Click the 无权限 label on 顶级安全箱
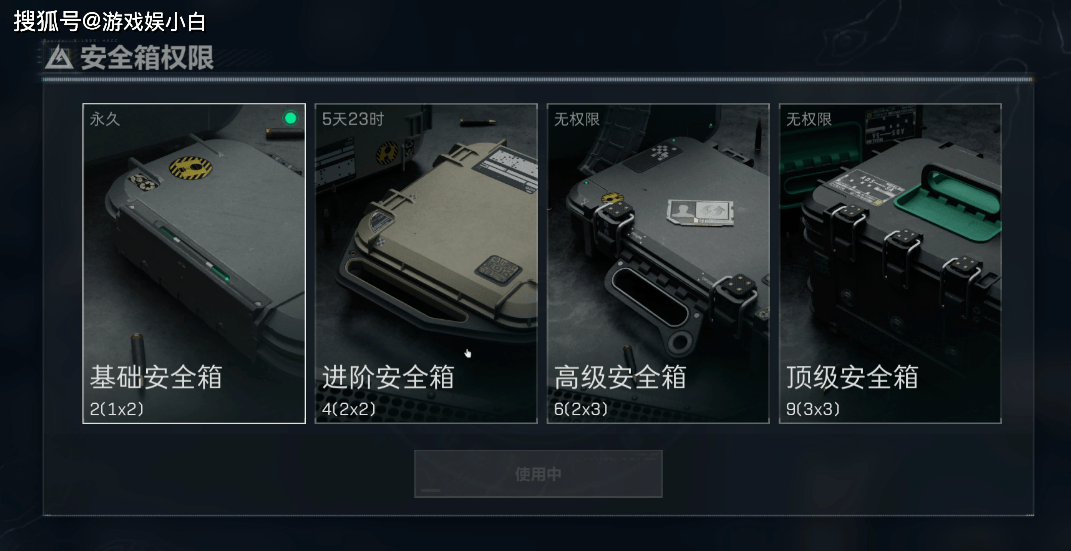The image size is (1071, 551). tap(809, 119)
